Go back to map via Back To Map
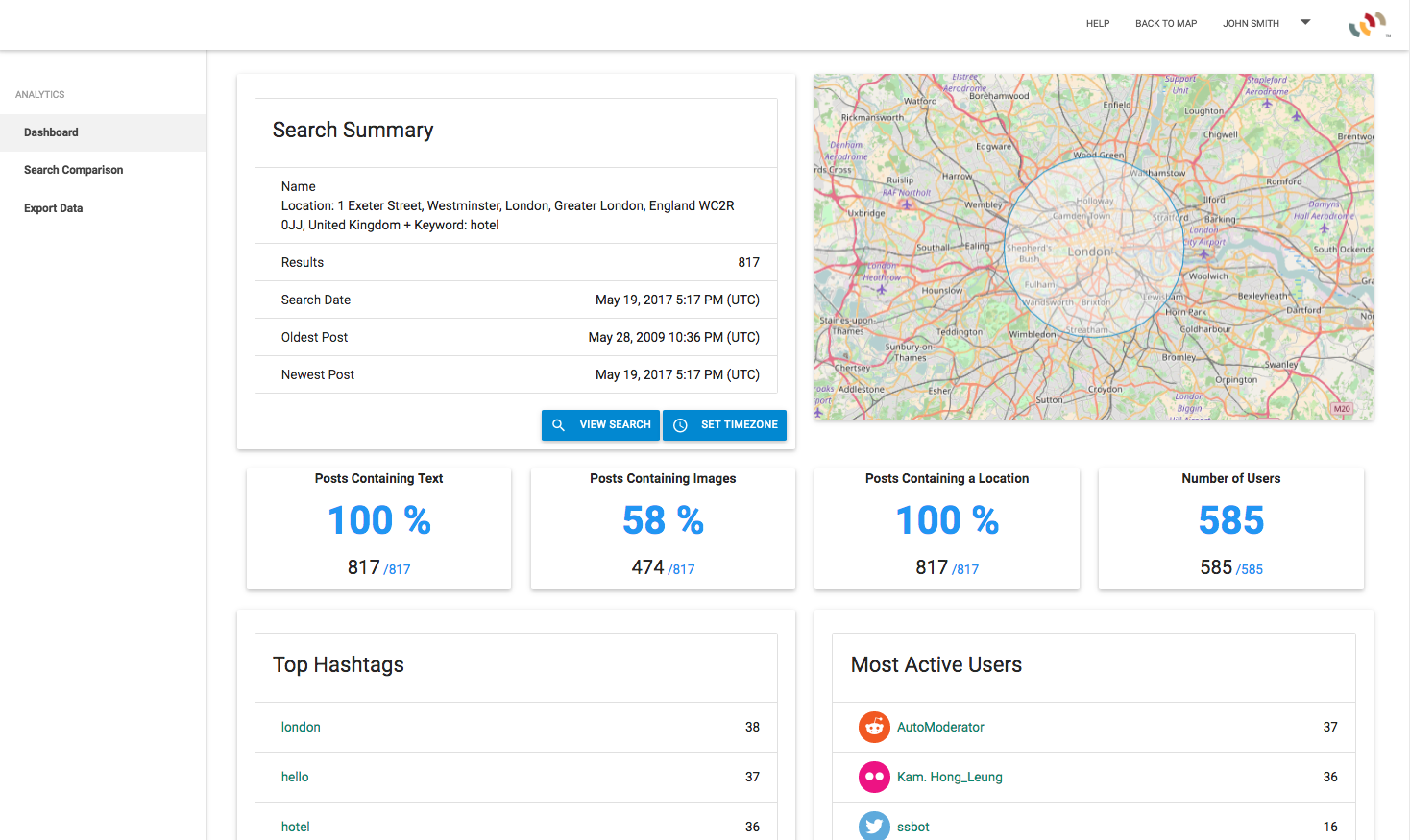1410x840 pixels. (x=1166, y=24)
